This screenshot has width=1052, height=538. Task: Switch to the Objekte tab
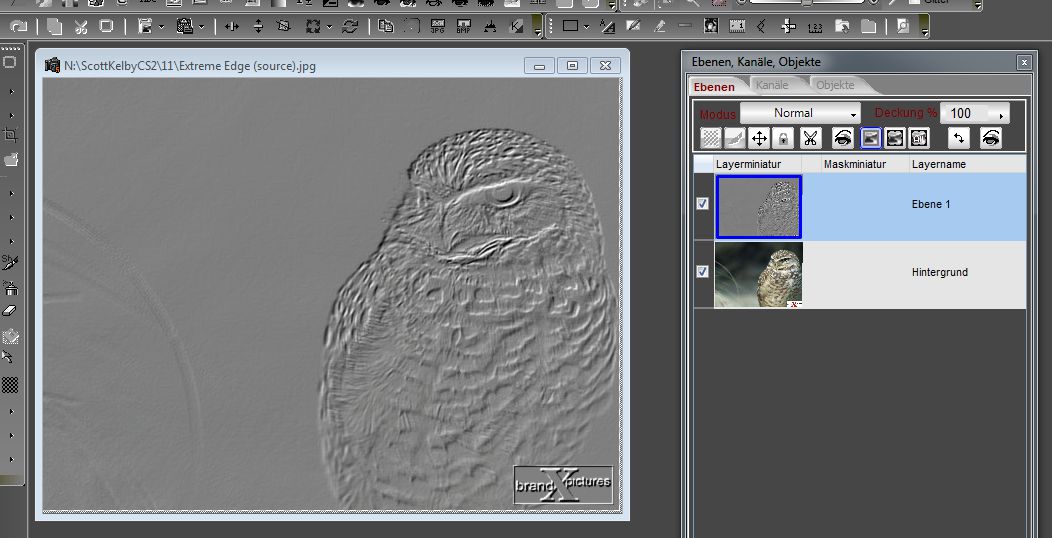(x=836, y=86)
